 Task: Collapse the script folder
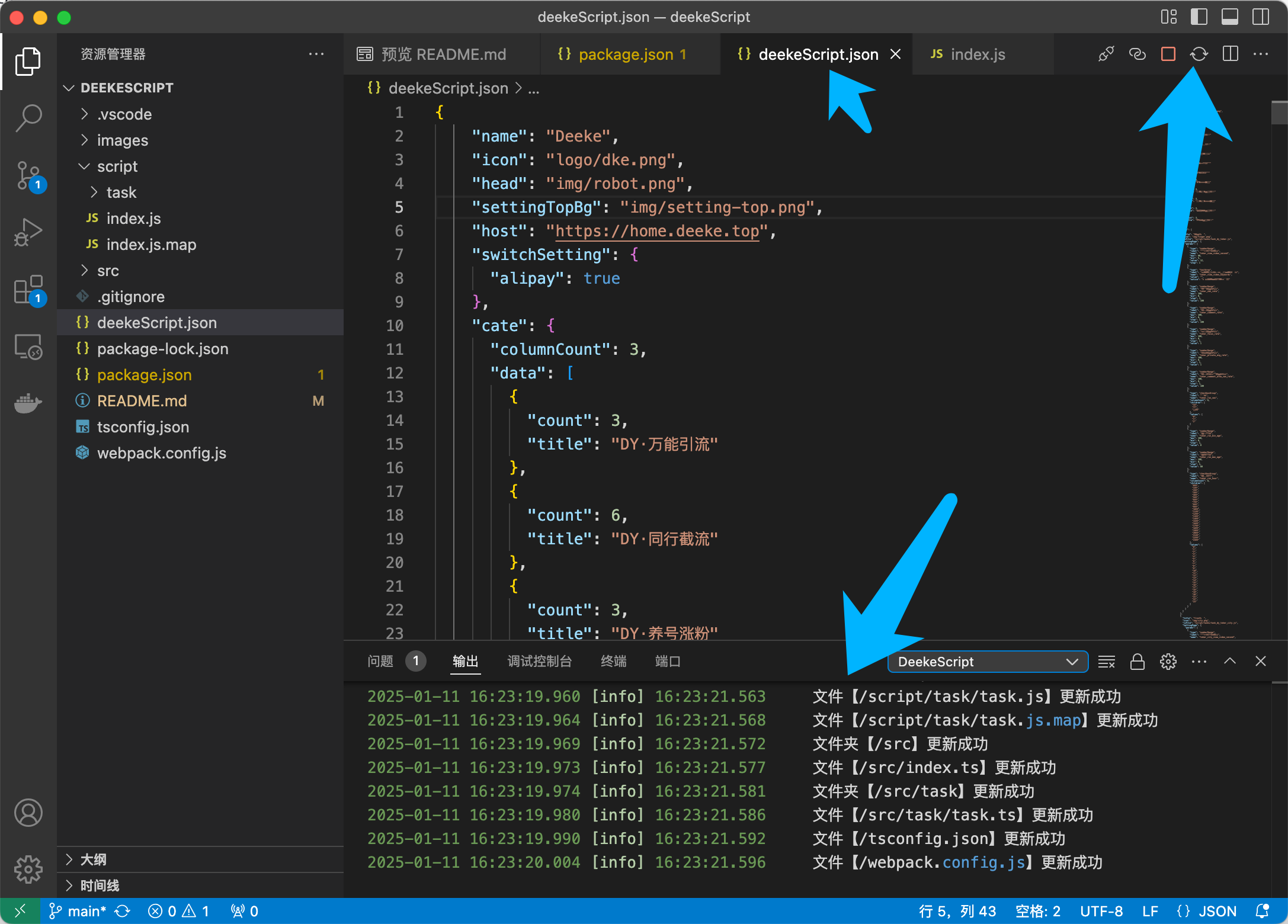(x=117, y=166)
